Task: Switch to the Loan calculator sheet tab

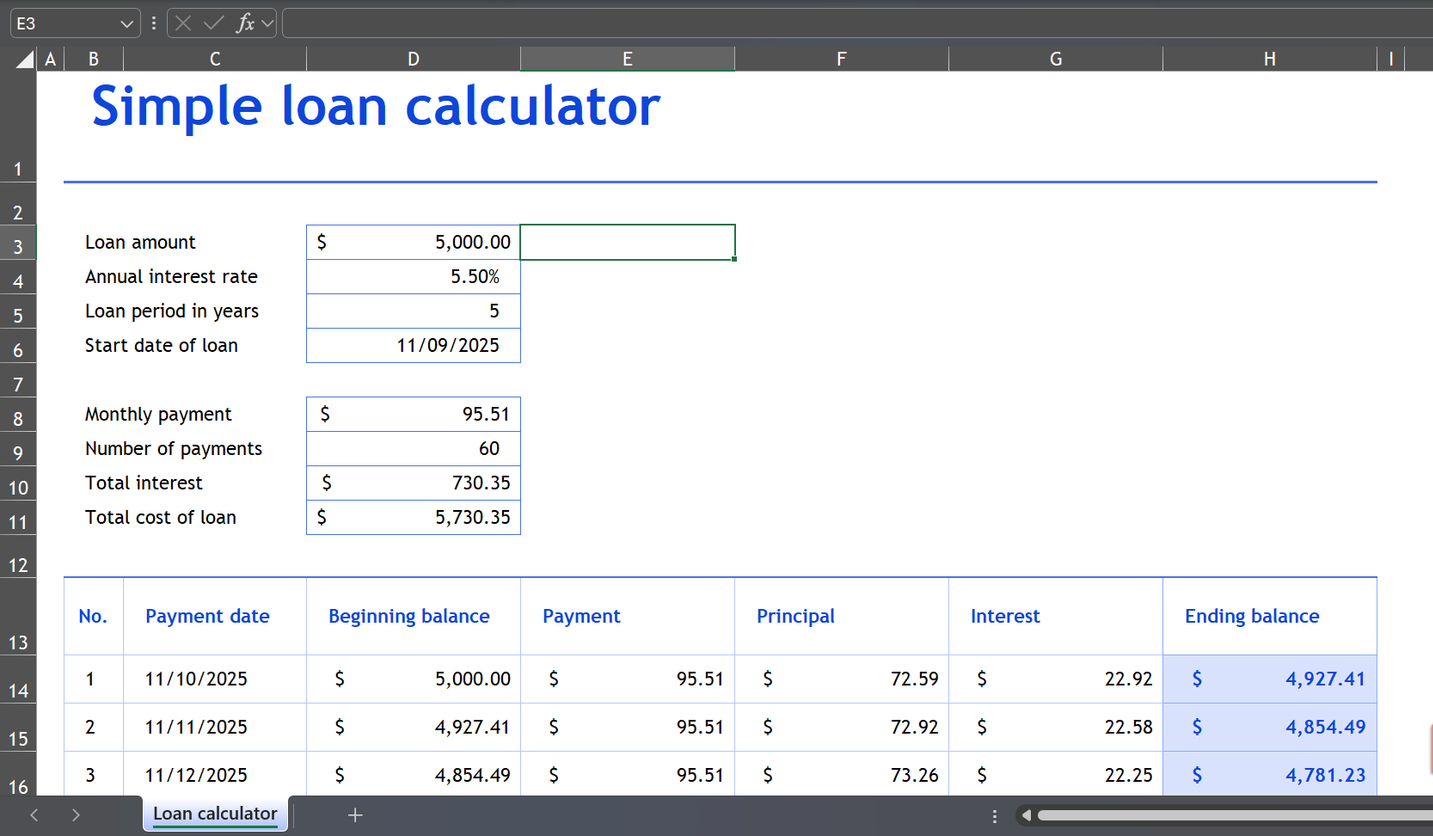Action: point(214,815)
